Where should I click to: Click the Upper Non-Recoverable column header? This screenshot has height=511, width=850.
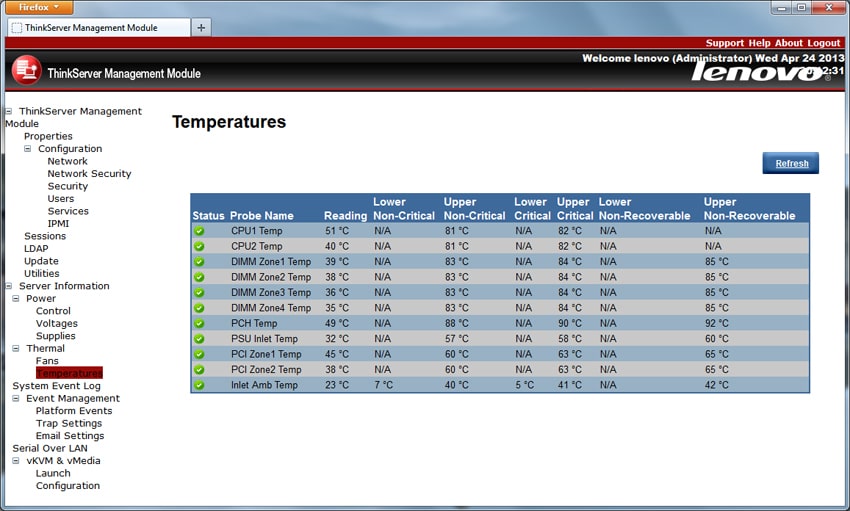(x=749, y=209)
